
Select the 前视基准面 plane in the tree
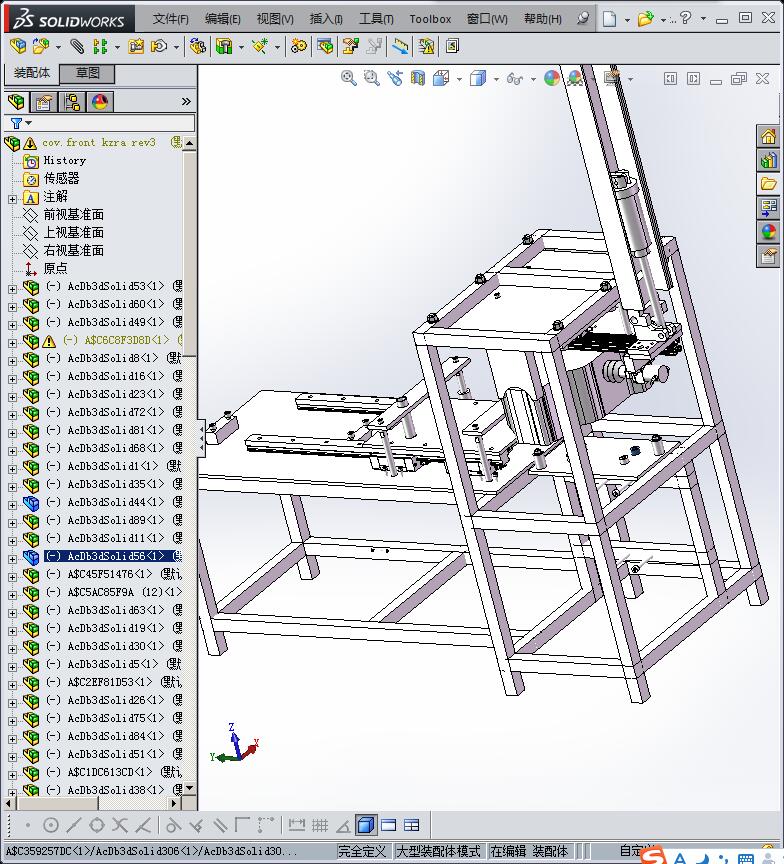pyautogui.click(x=73, y=214)
